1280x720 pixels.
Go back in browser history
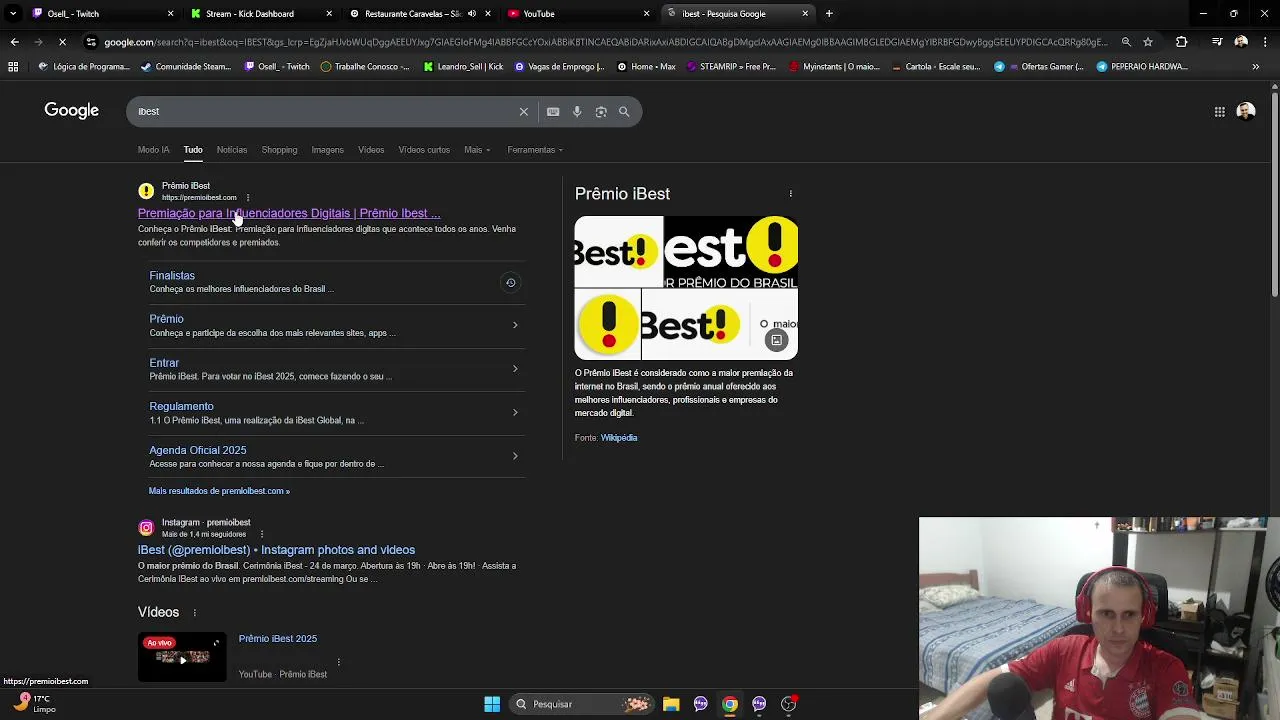[x=14, y=42]
